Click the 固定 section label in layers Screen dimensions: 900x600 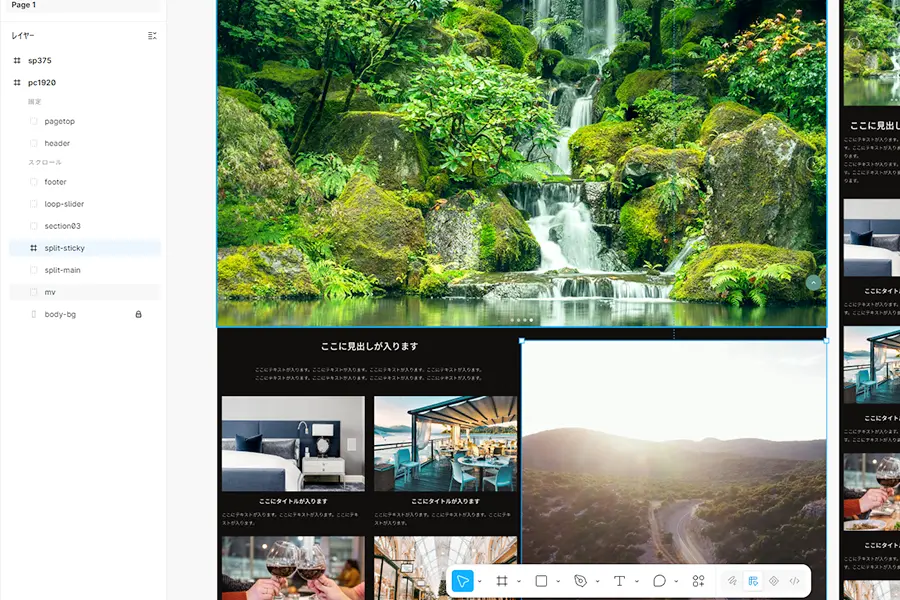[x=34, y=102]
